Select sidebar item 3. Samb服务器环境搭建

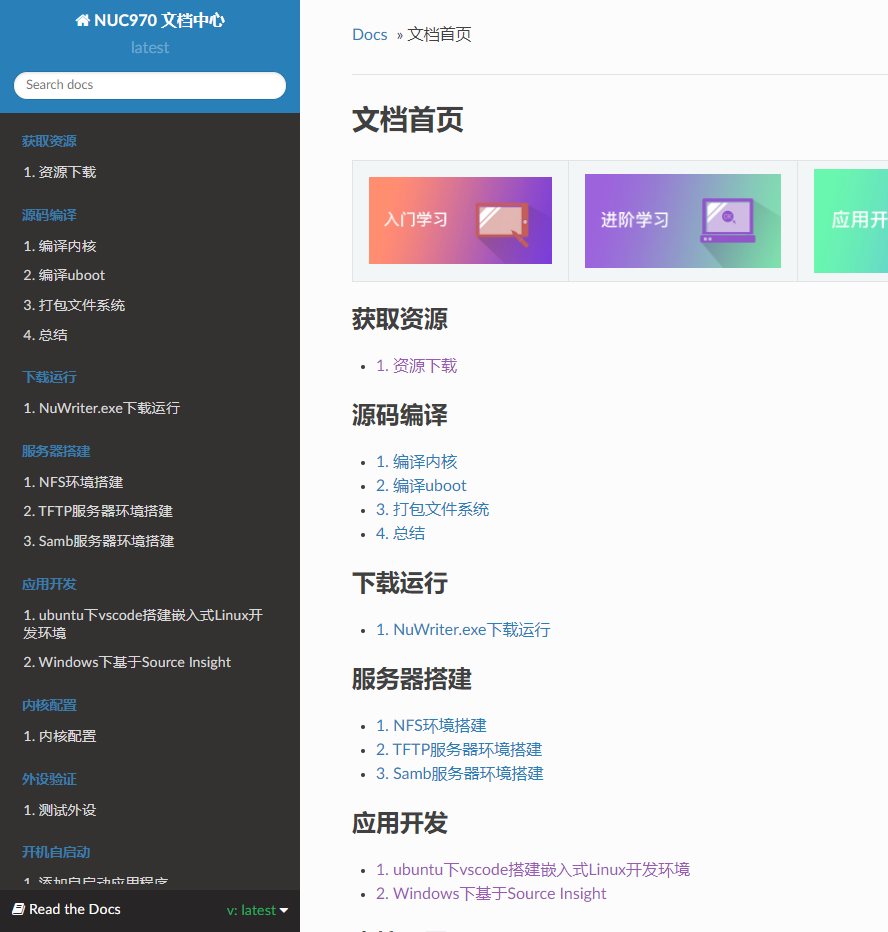point(99,541)
